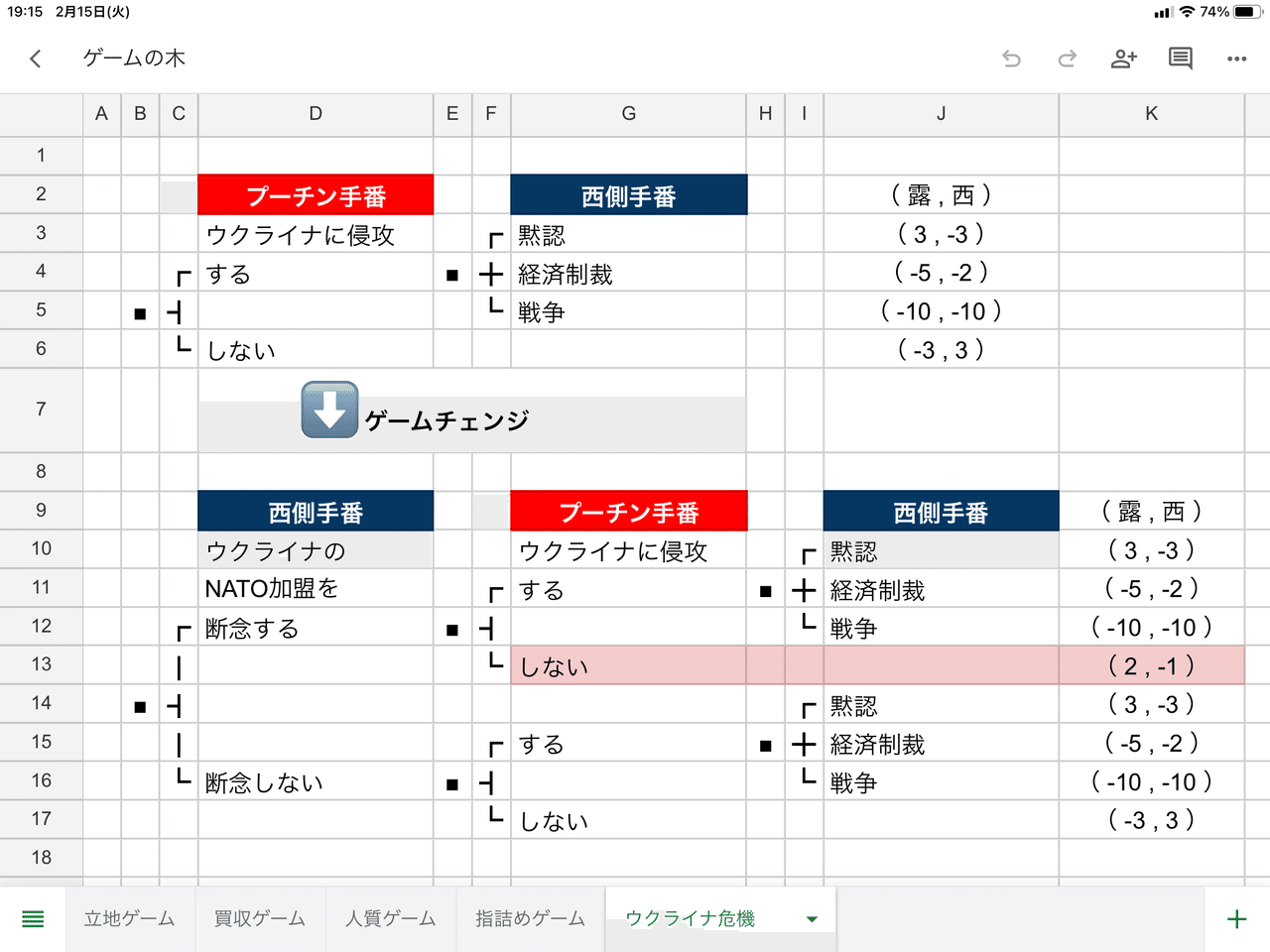
Task: Select navy 西側手番 cell in column J row 9
Action: tap(942, 512)
